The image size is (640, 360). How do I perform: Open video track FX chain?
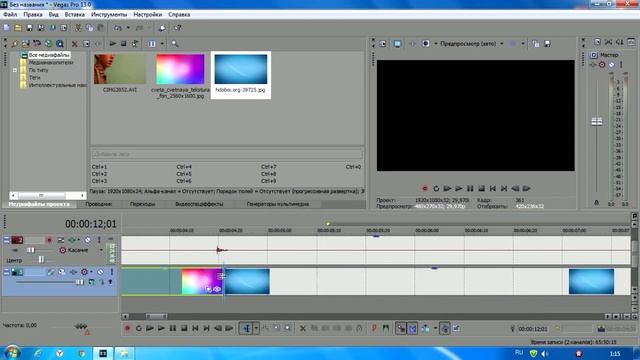click(73, 272)
